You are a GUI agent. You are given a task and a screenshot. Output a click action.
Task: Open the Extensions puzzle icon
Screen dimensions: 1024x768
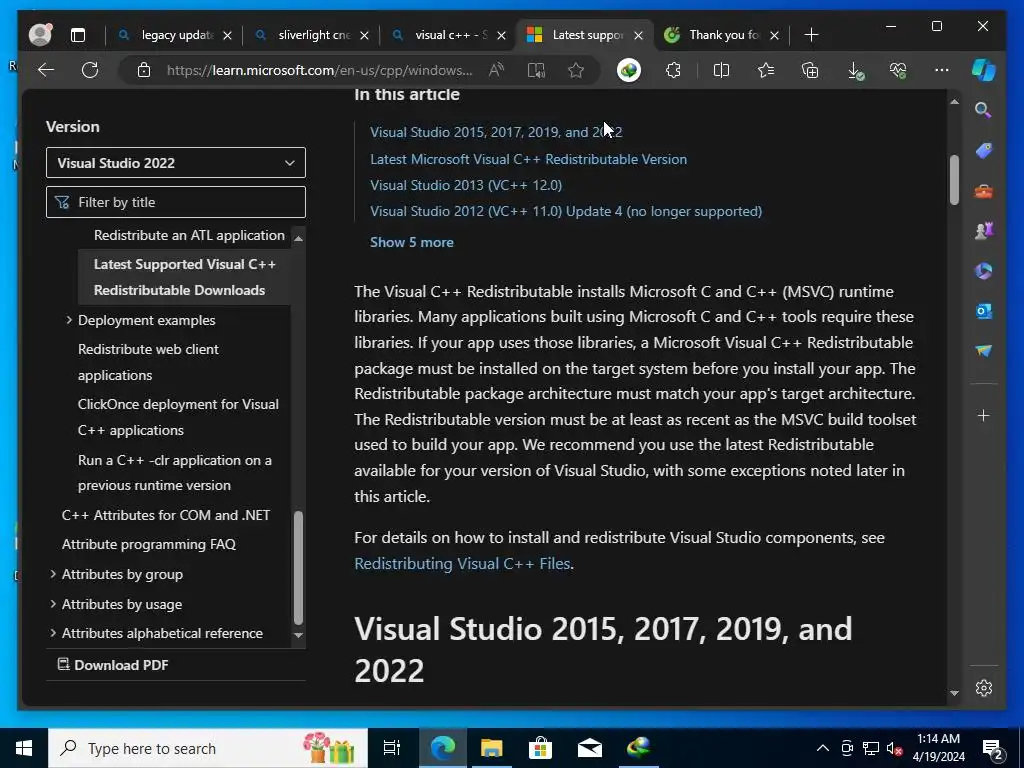(673, 70)
